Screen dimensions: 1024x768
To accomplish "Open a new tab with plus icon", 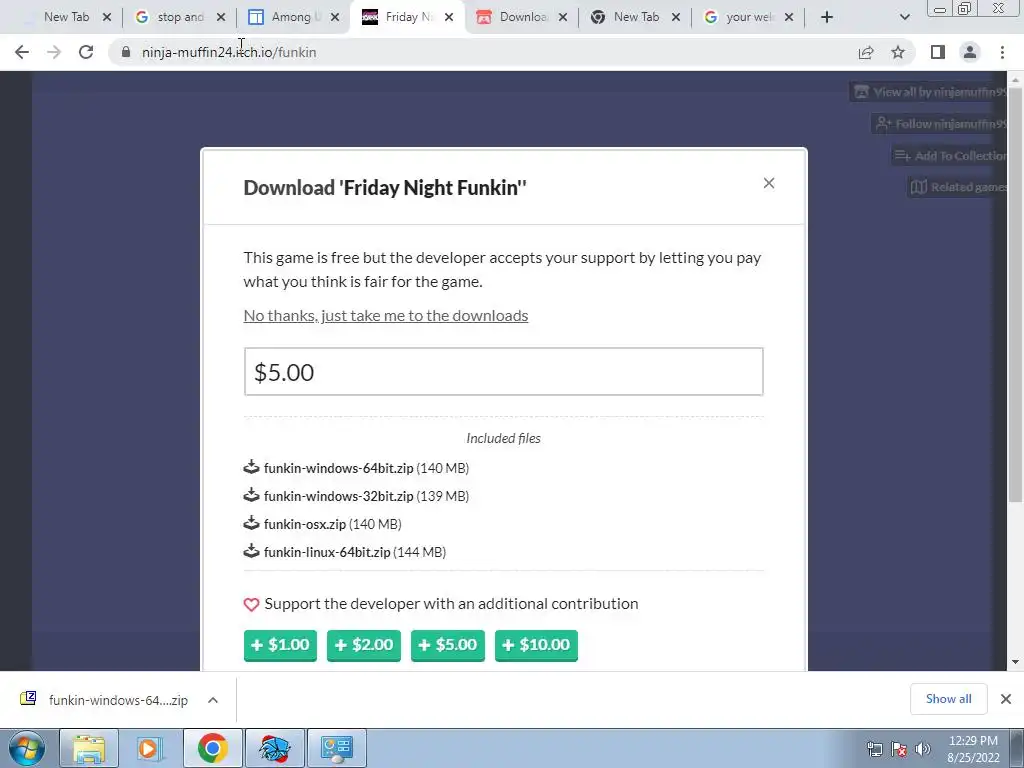I will 827,17.
